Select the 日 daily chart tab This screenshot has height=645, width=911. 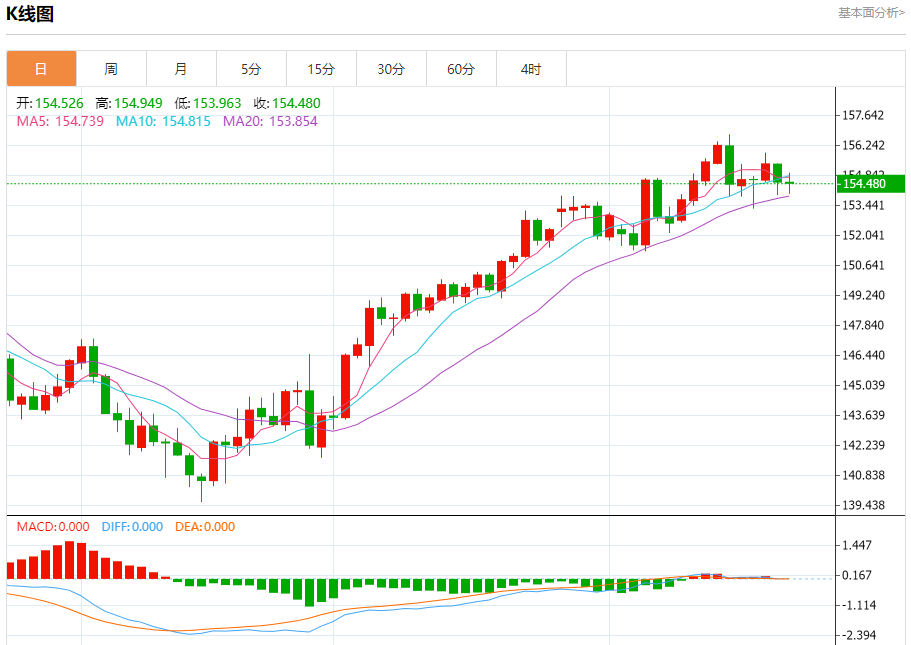(41, 69)
